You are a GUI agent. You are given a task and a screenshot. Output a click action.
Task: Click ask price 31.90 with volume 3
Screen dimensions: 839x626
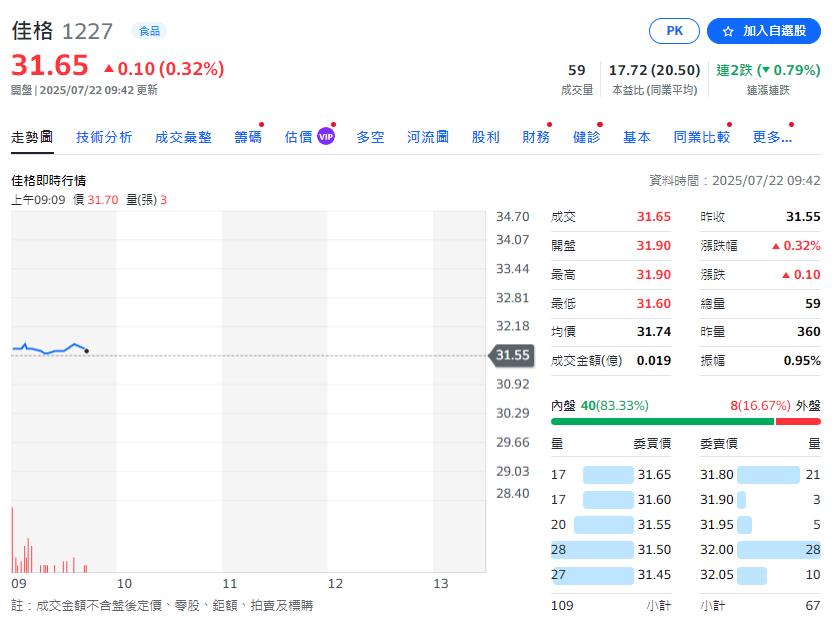point(760,500)
